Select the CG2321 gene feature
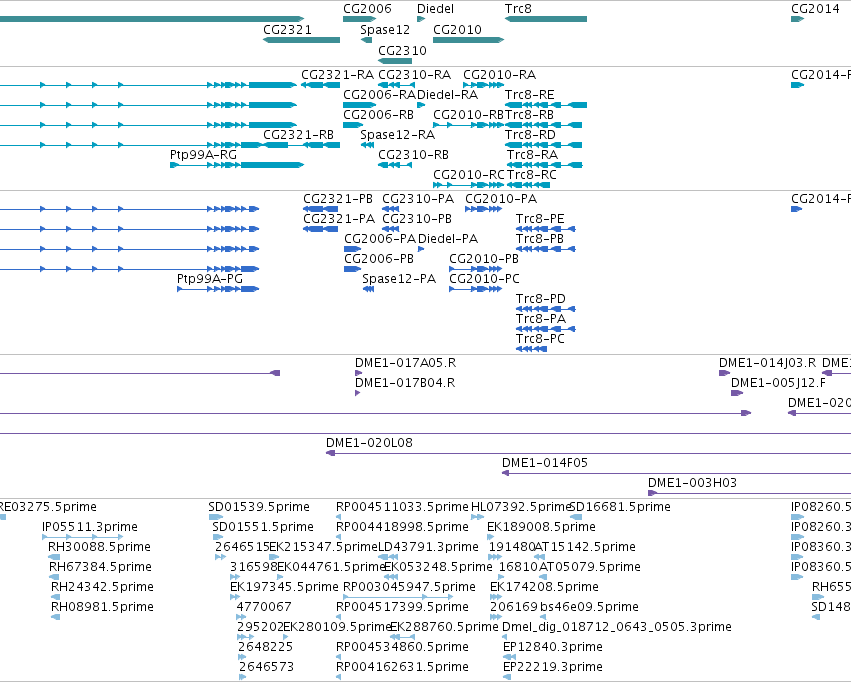Viewport: 851px width, 682px height. (x=301, y=40)
